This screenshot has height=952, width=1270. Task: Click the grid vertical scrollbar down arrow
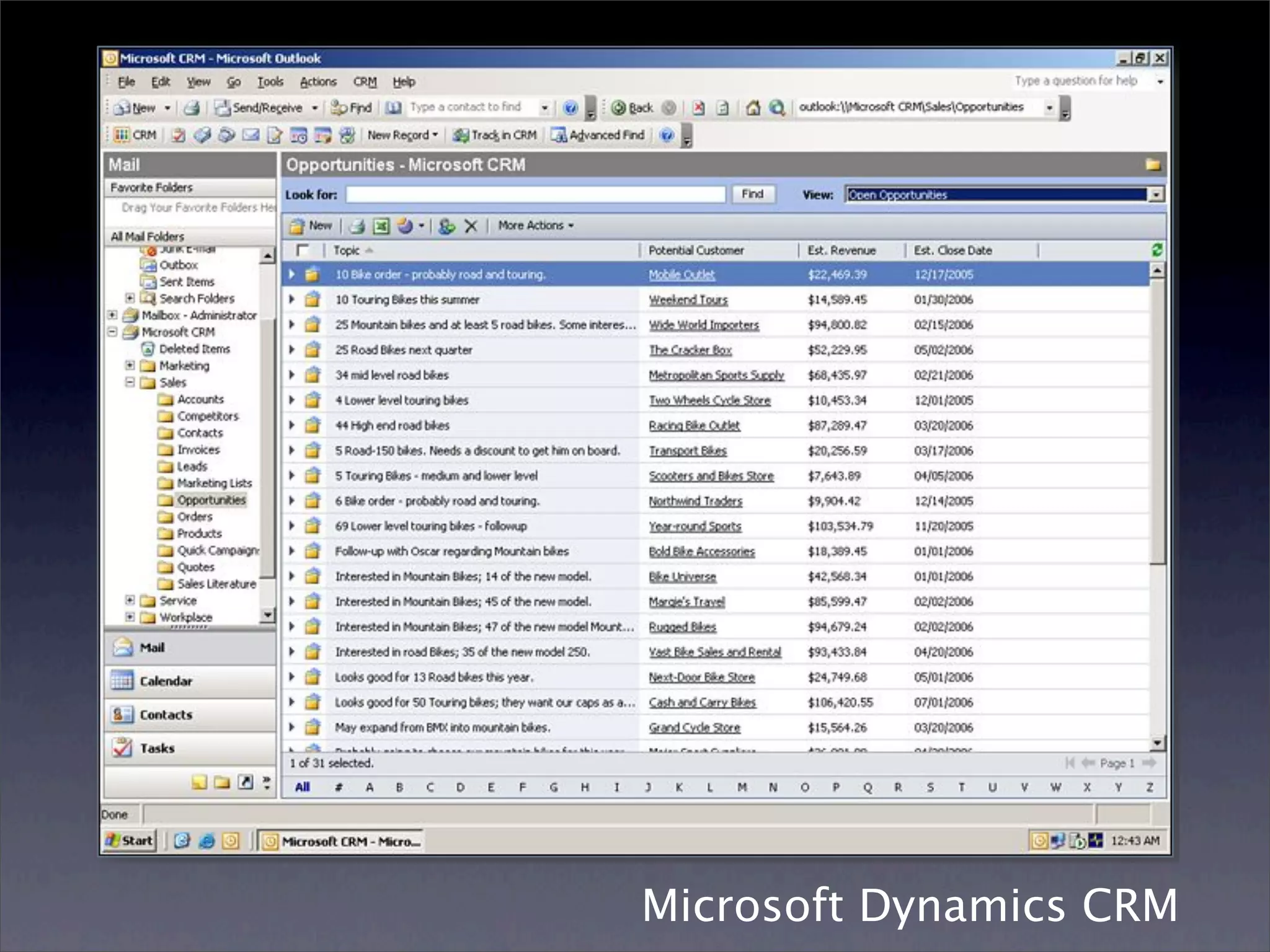click(1157, 742)
